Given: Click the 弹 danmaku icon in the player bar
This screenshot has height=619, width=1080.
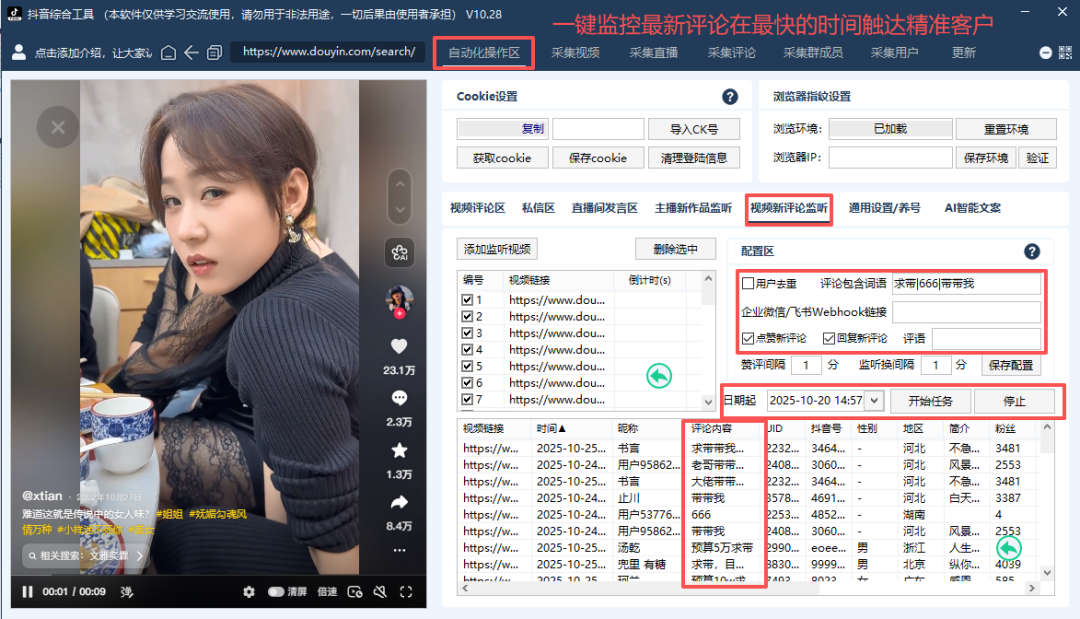Looking at the screenshot, I should pos(127,591).
